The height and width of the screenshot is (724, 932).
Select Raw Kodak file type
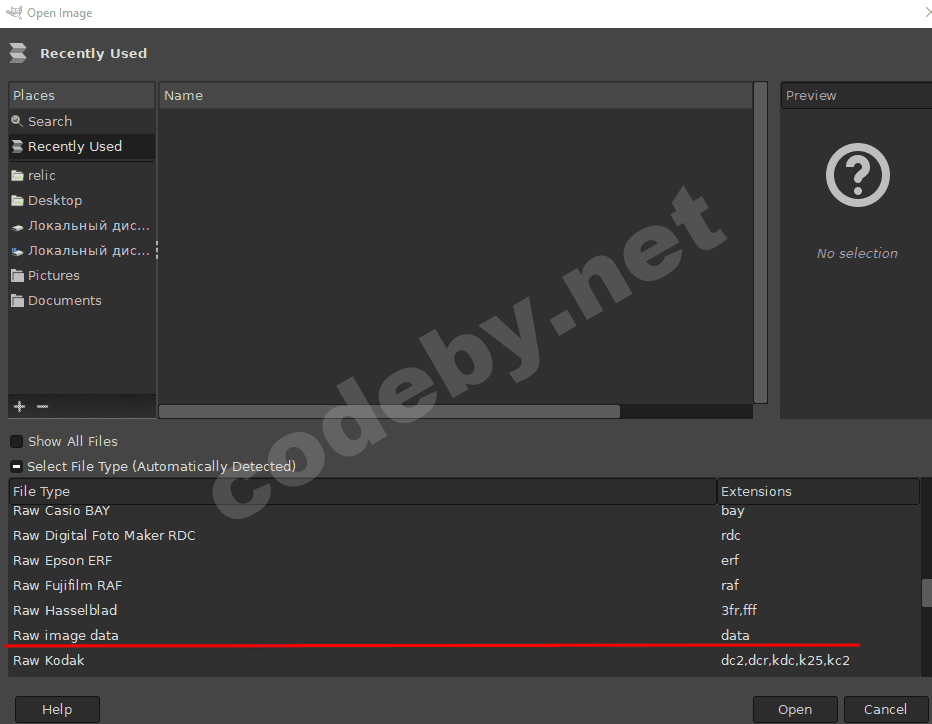tap(464, 660)
